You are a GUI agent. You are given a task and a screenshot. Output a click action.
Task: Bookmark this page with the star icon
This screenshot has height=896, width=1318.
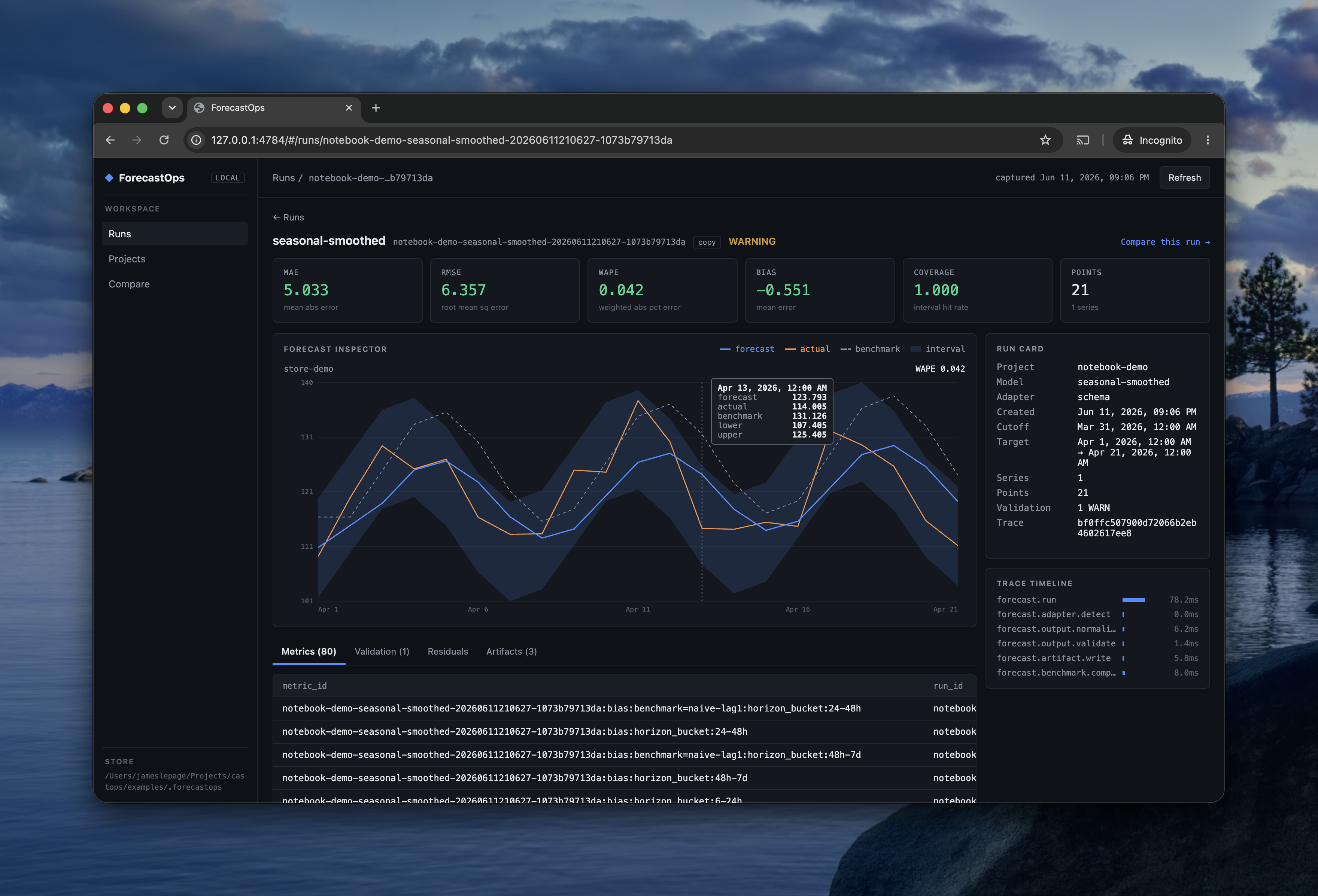(1045, 140)
